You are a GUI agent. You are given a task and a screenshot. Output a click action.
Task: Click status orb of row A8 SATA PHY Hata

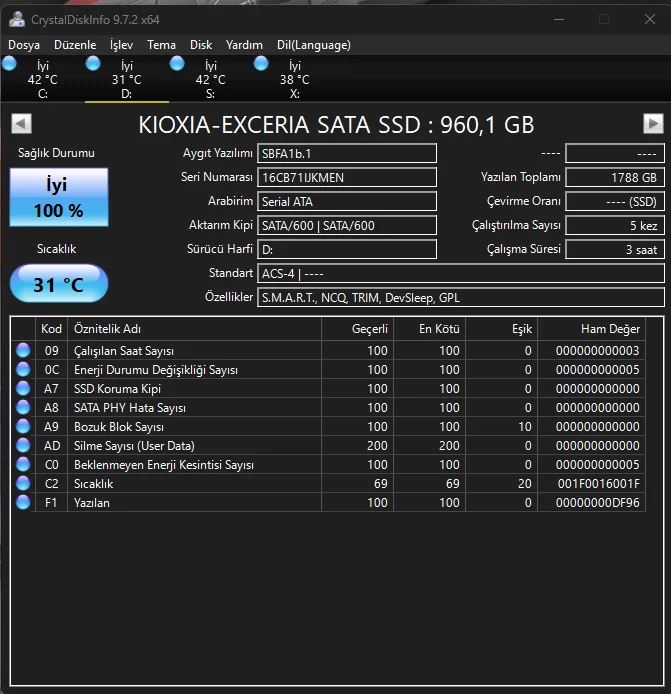pos(23,407)
